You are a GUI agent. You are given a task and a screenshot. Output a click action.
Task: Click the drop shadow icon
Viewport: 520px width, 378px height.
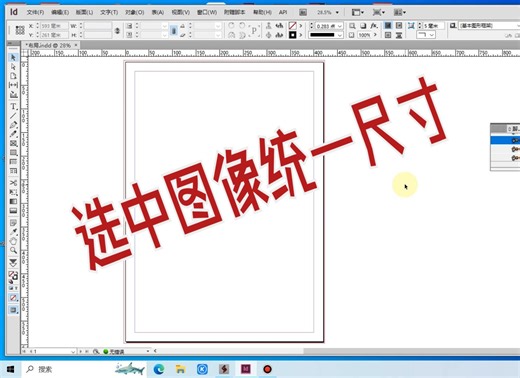click(x=363, y=26)
